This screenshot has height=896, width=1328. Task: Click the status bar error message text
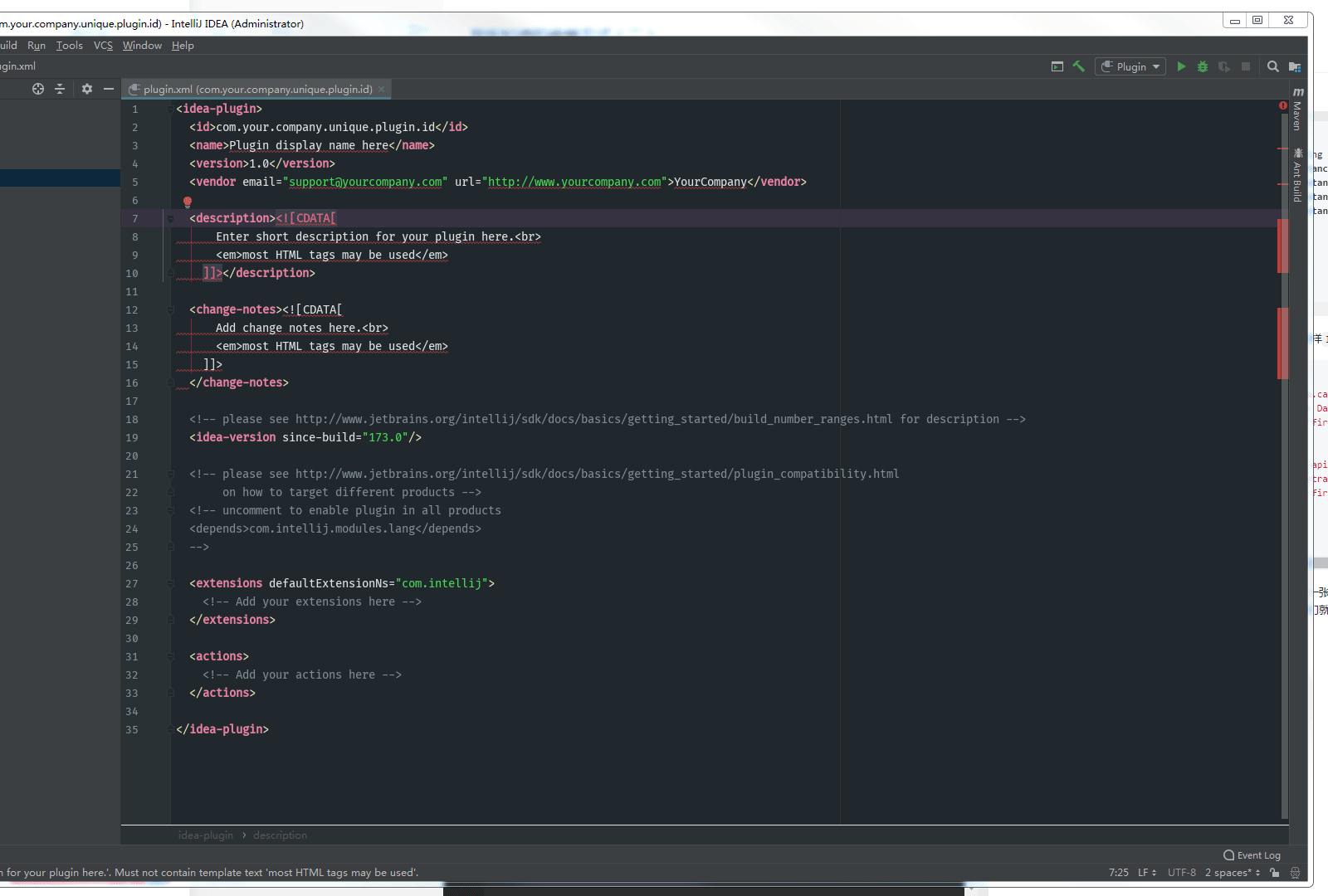pyautogui.click(x=209, y=873)
